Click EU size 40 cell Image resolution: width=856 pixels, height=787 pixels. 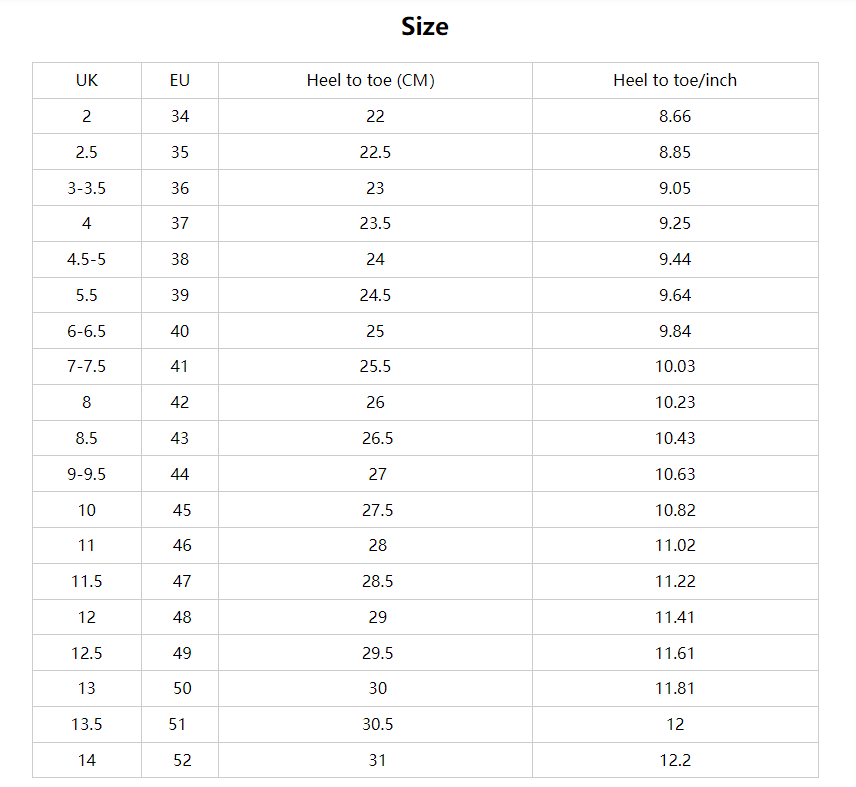coord(180,331)
